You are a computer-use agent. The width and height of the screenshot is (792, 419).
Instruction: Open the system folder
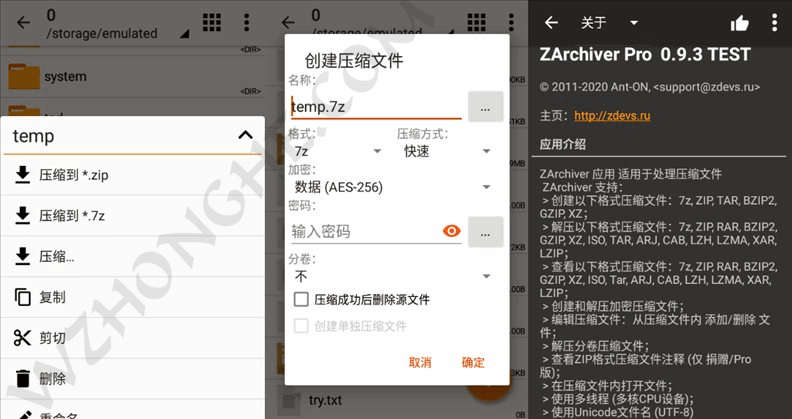[x=131, y=77]
